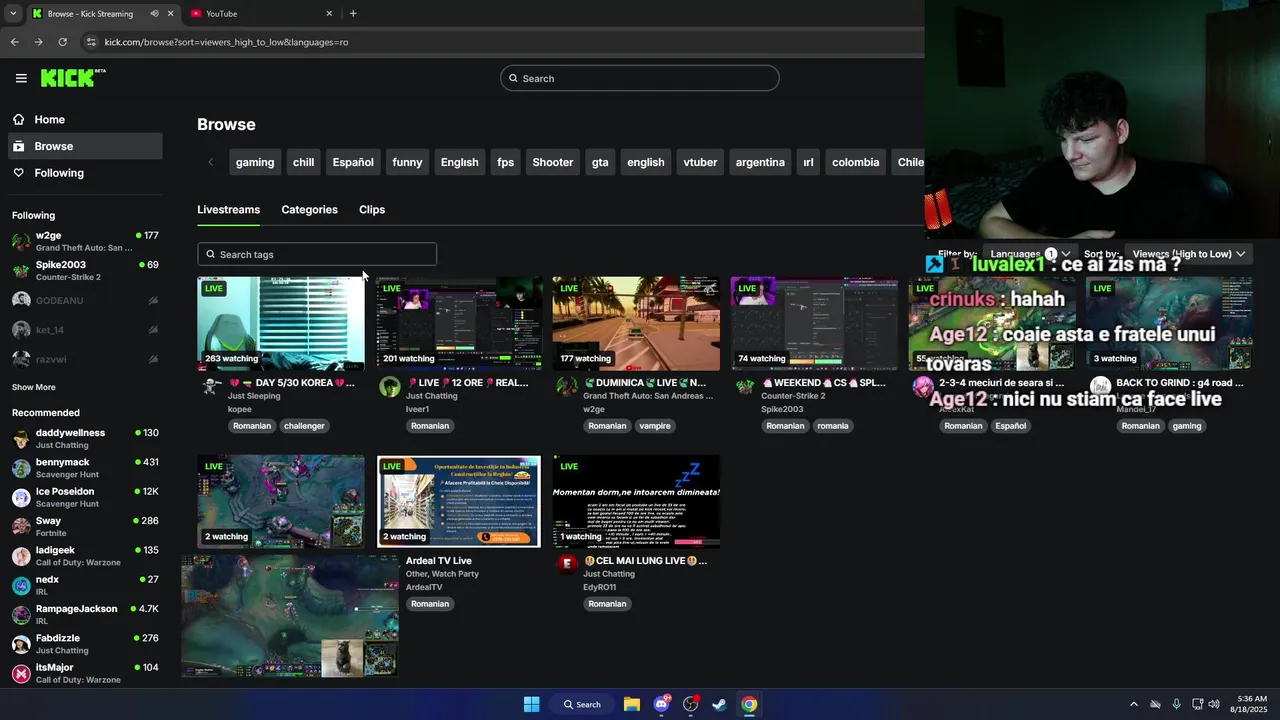Close the YouTube browser tab
Viewport: 1280px width, 720px height.
click(329, 14)
